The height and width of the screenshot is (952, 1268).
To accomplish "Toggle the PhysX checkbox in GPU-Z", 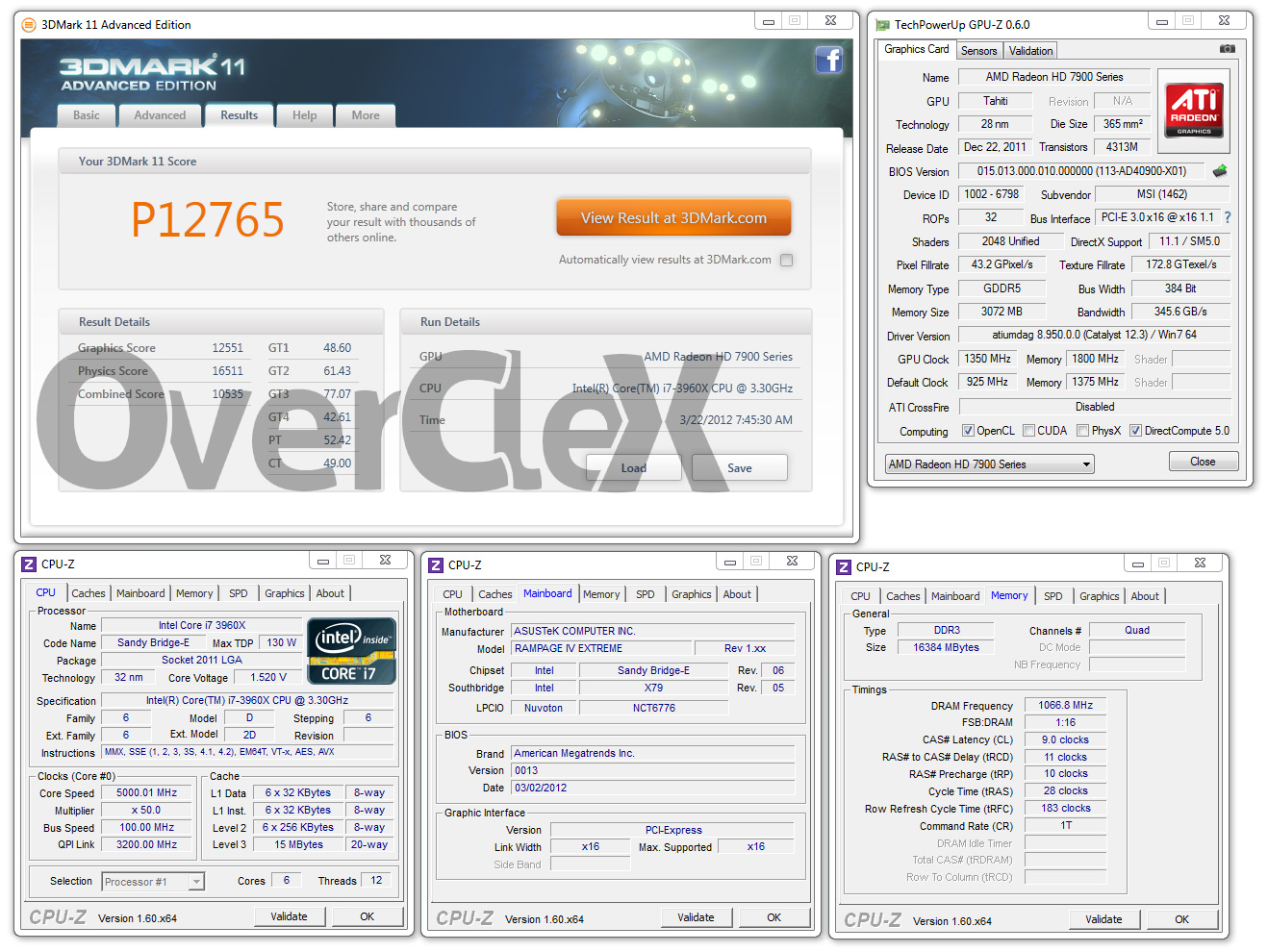I will [1083, 431].
